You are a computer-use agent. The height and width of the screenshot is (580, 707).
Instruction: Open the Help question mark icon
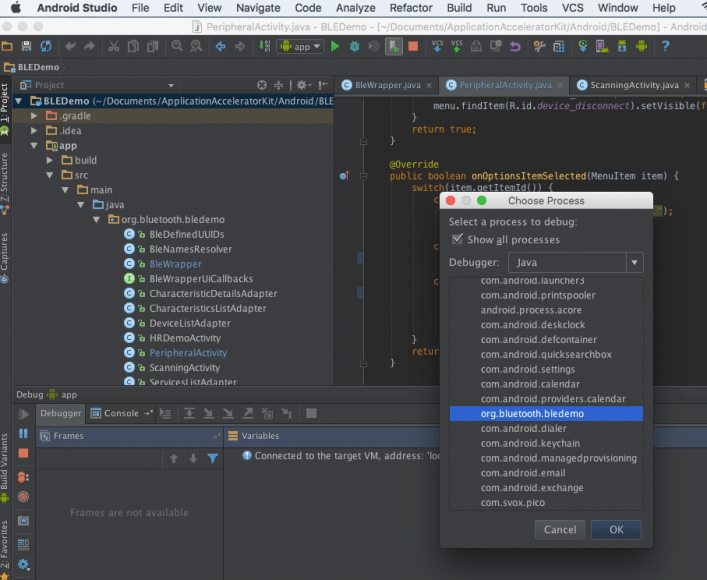pos(665,46)
